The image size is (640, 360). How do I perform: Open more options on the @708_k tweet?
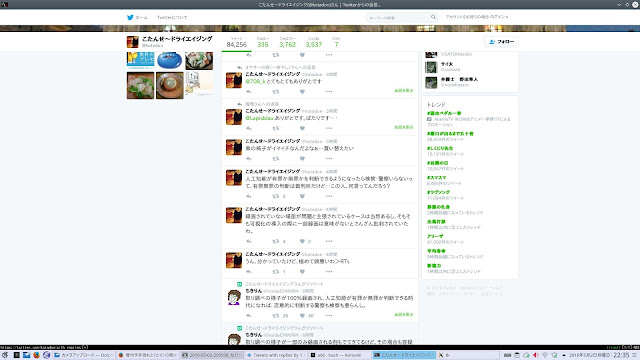click(x=329, y=92)
